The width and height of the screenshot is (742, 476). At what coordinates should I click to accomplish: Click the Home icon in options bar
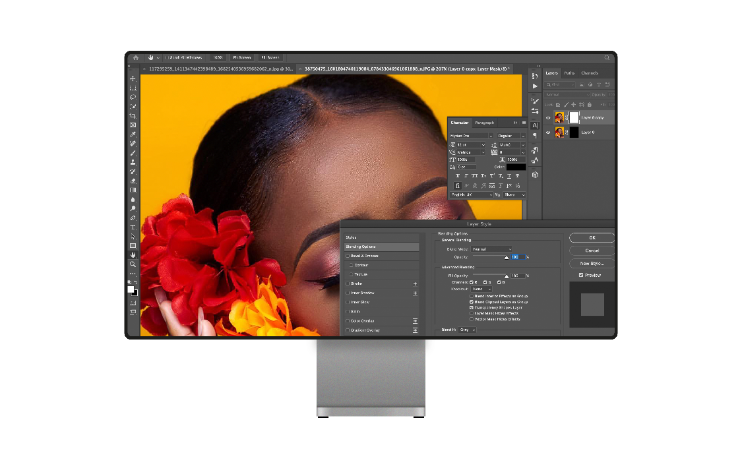(136, 57)
